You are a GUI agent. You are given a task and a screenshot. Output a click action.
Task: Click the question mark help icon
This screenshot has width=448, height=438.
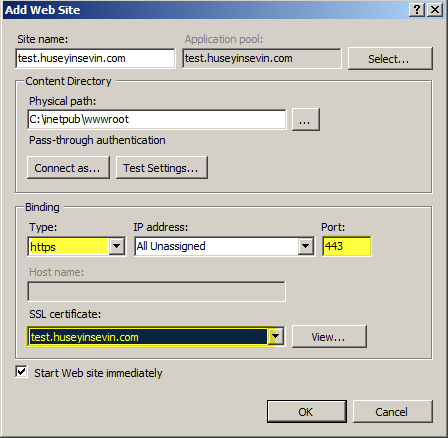tap(417, 10)
